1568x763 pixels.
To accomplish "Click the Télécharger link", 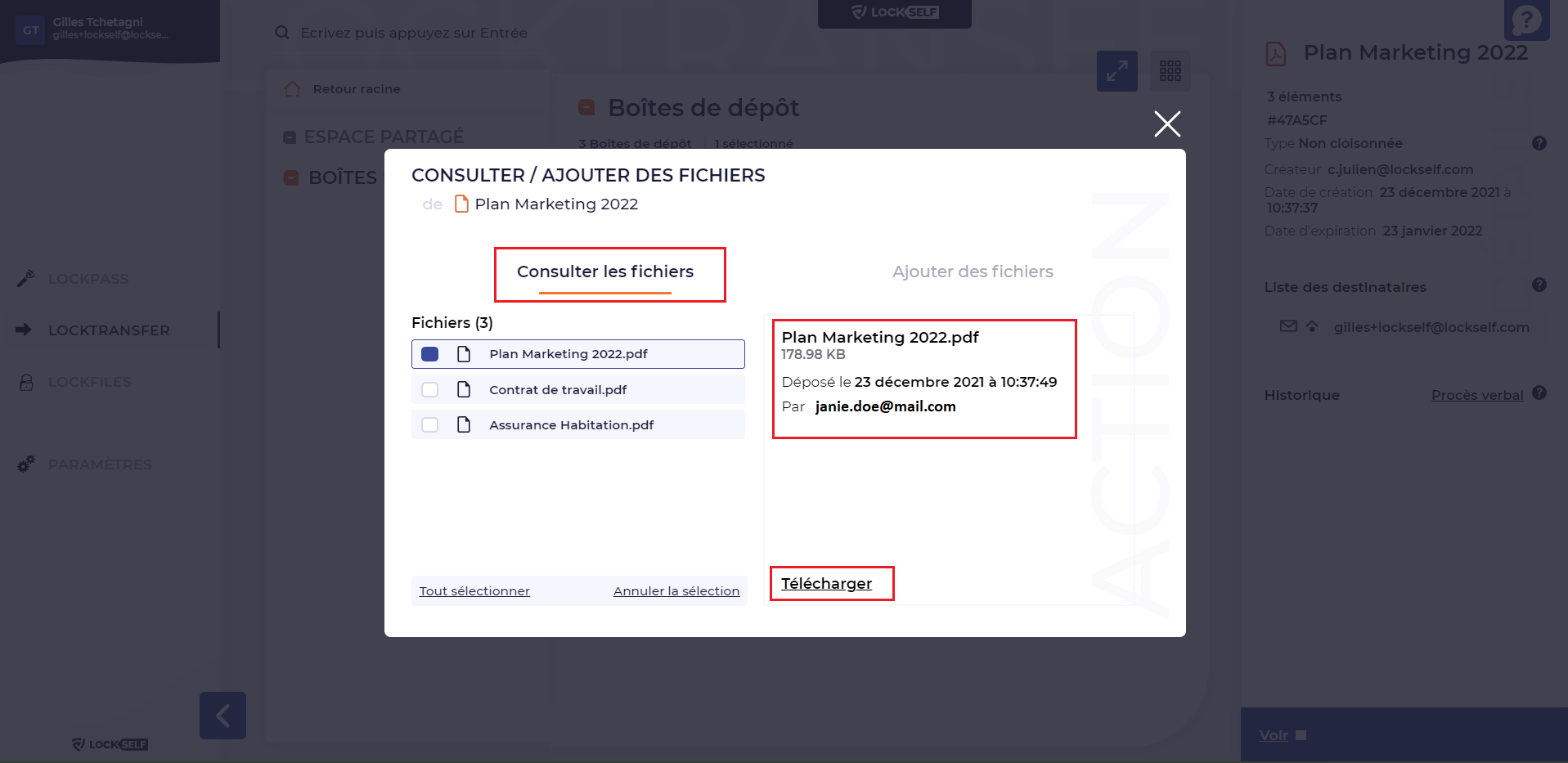I will (826, 583).
